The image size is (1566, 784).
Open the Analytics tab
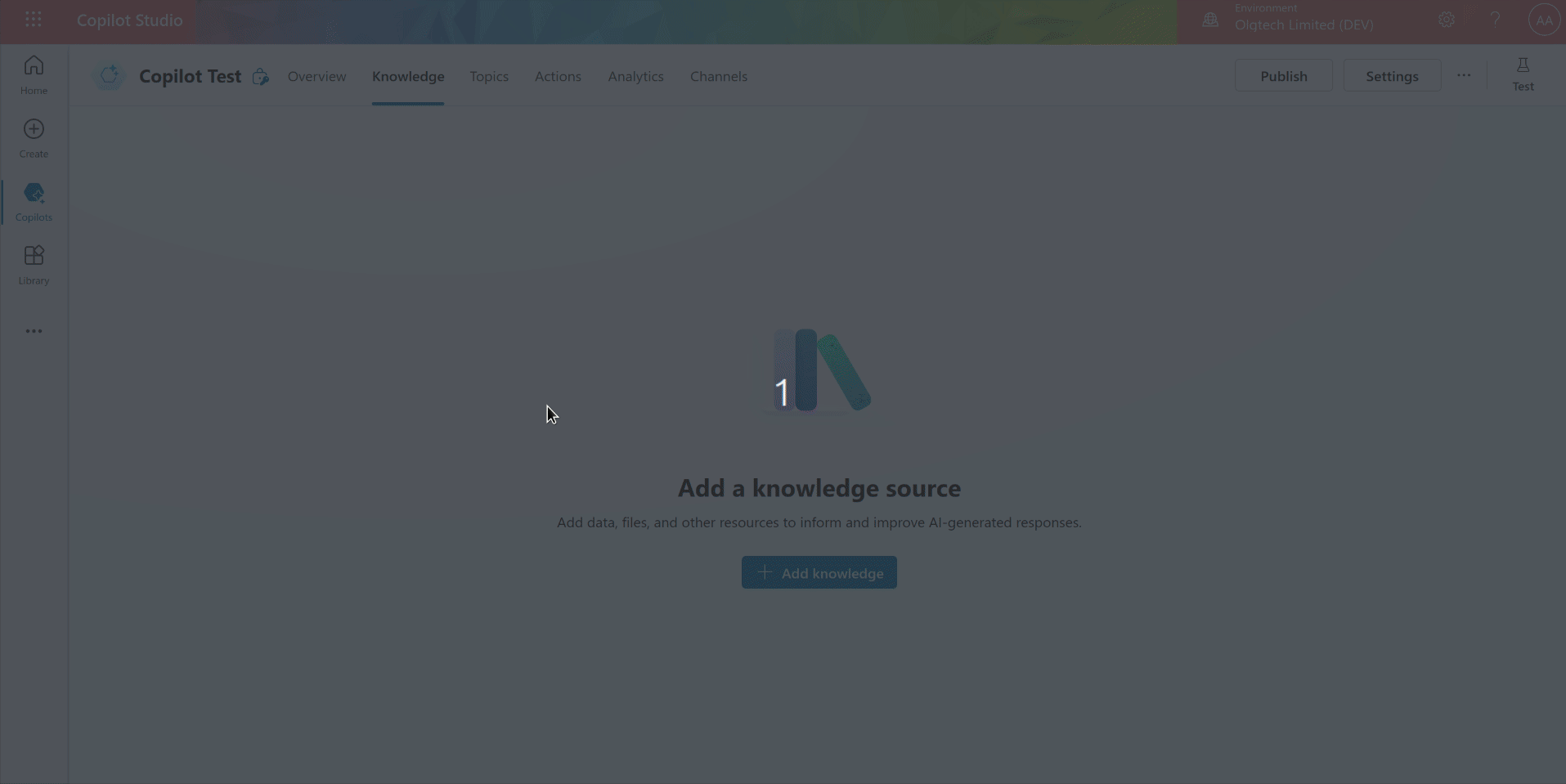click(x=635, y=76)
